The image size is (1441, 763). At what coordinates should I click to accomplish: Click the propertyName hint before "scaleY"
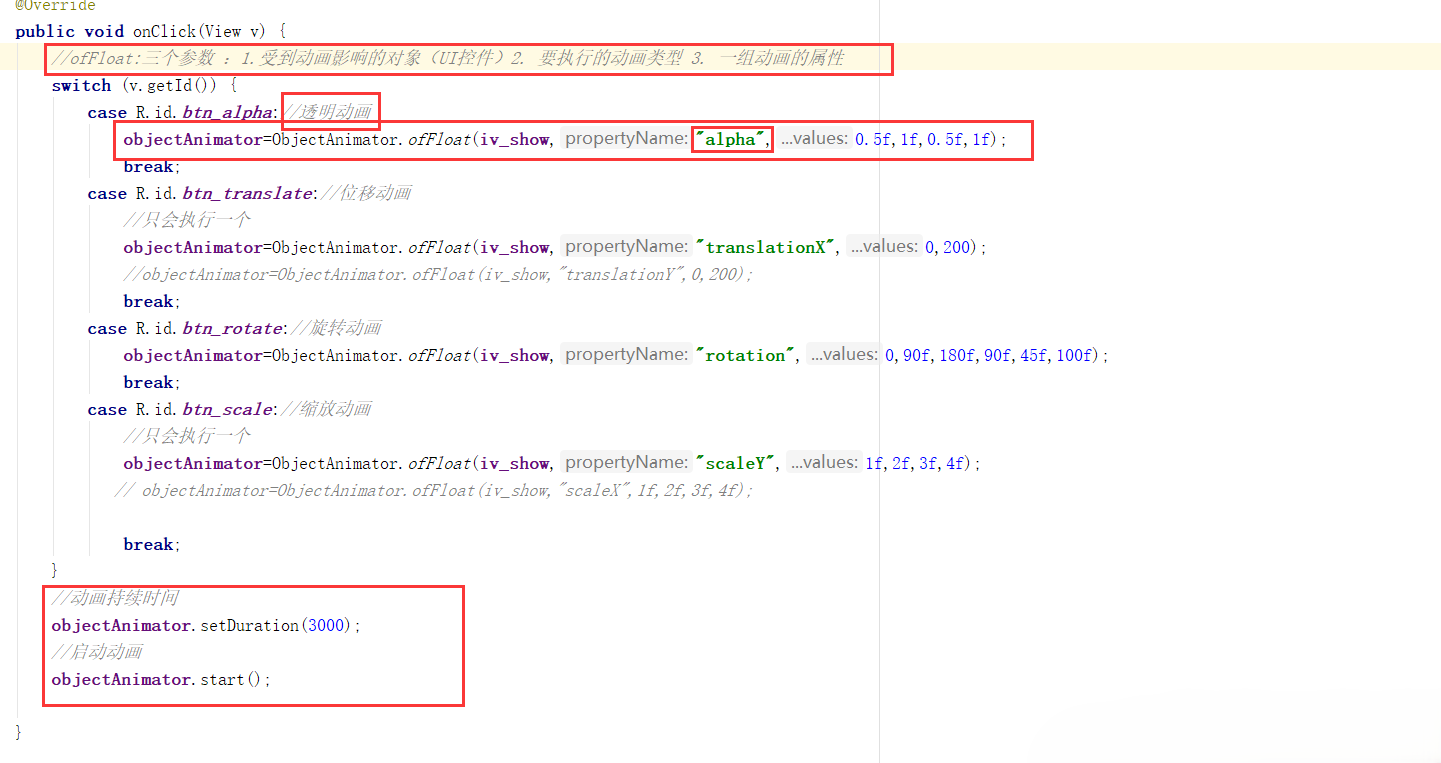point(626,463)
